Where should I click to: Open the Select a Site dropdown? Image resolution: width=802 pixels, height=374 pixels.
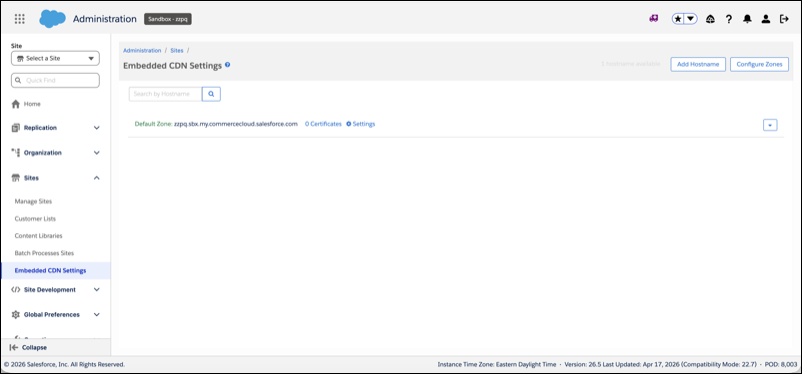pos(55,58)
